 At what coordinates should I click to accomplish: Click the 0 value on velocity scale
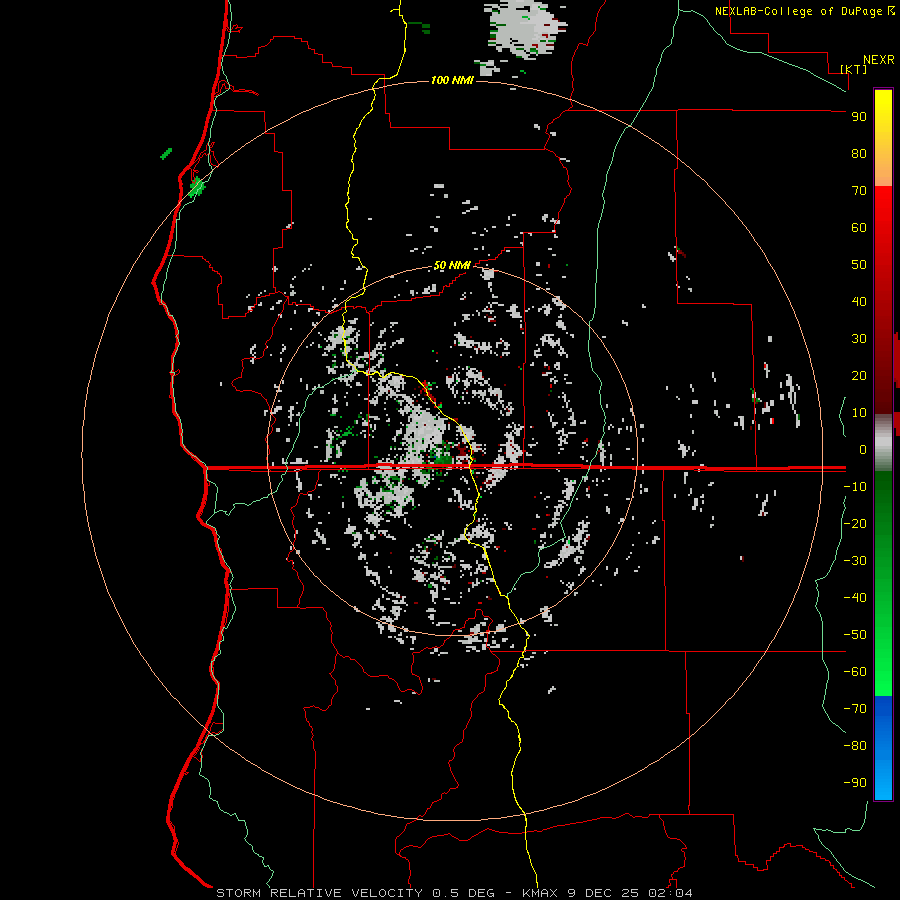click(x=863, y=449)
